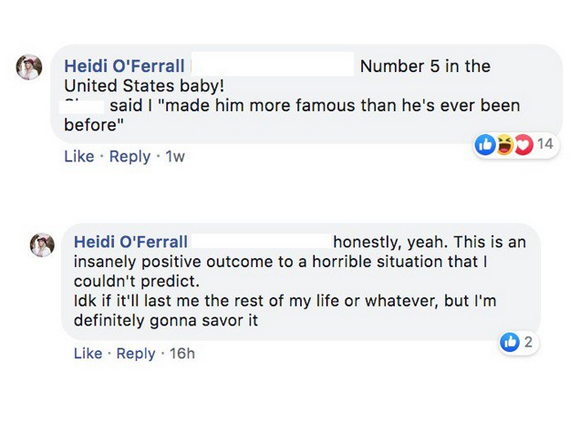The width and height of the screenshot is (580, 424).
Task: Open Heidi O'Ferrall's avatar on first comment
Action: 29,67
